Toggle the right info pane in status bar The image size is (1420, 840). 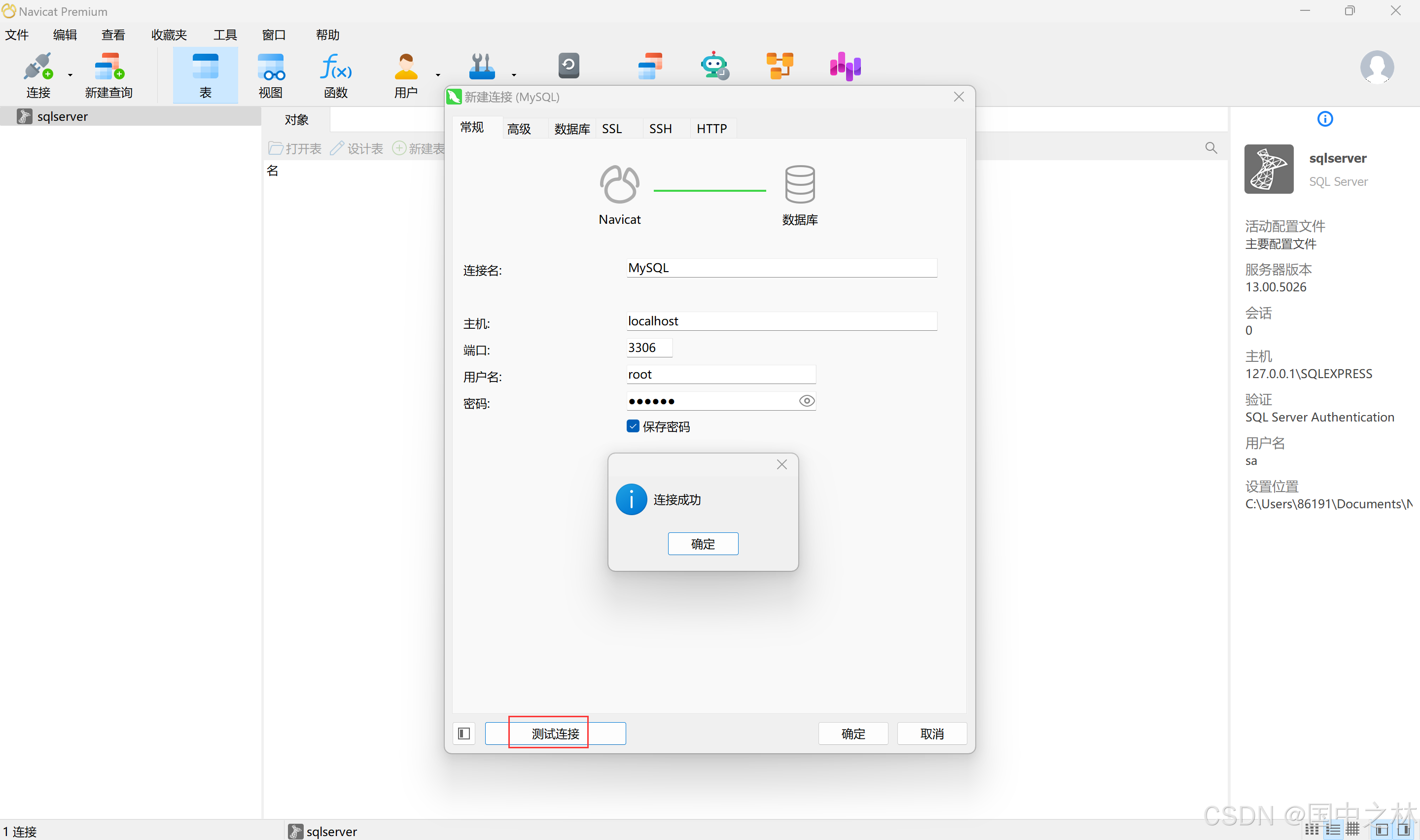1404,830
